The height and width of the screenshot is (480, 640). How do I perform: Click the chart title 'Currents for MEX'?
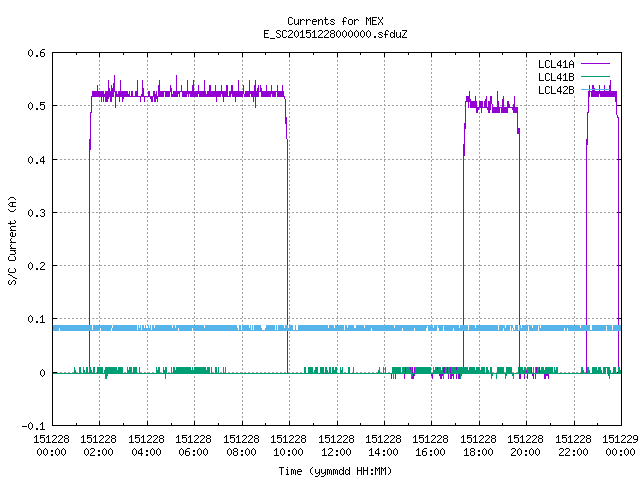coord(335,21)
